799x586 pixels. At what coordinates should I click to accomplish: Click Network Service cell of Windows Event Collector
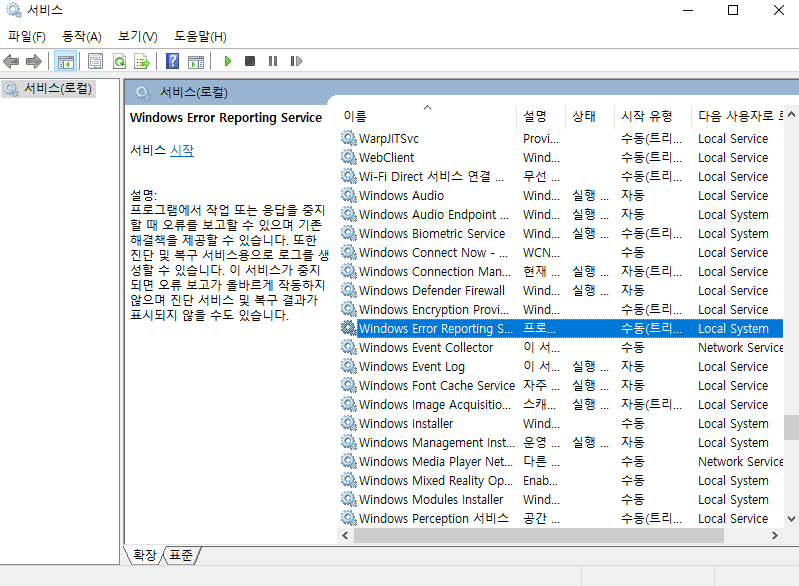click(x=740, y=348)
